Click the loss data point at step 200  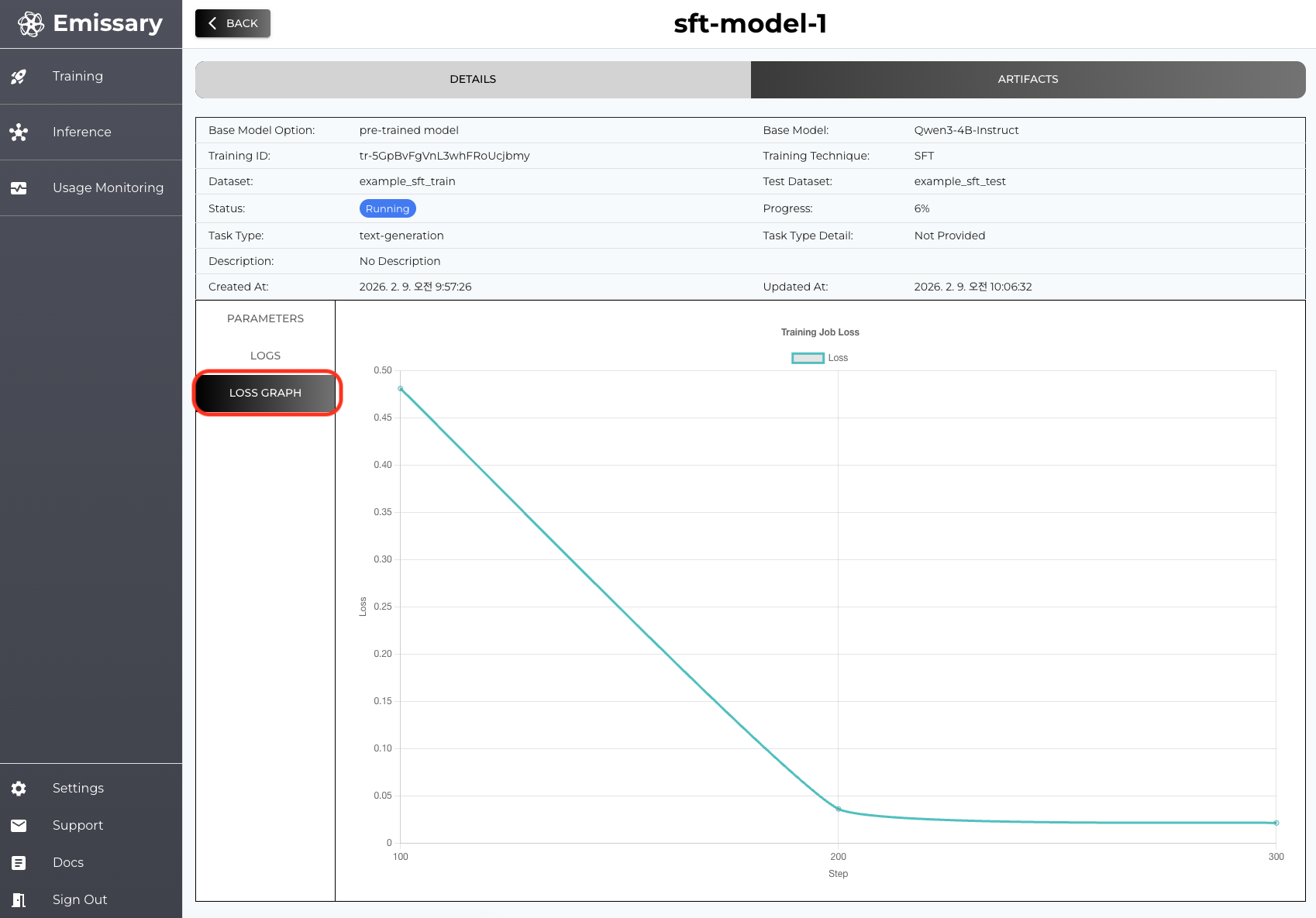(x=838, y=809)
